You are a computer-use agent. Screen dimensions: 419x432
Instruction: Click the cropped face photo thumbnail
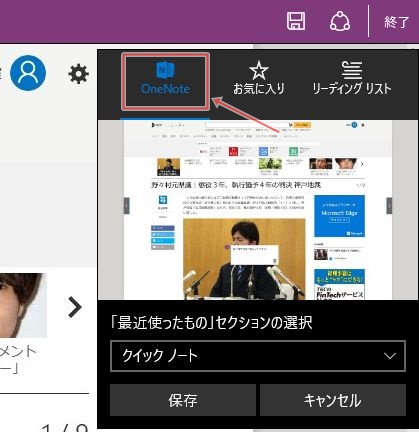23,305
